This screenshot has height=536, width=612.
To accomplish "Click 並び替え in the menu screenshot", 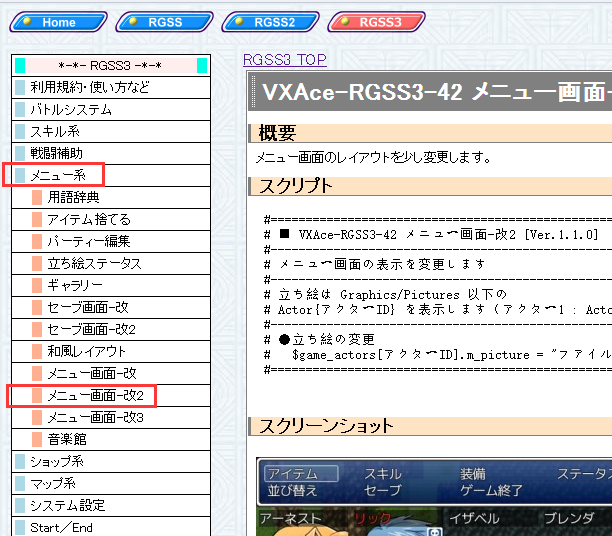I will pyautogui.click(x=292, y=490).
